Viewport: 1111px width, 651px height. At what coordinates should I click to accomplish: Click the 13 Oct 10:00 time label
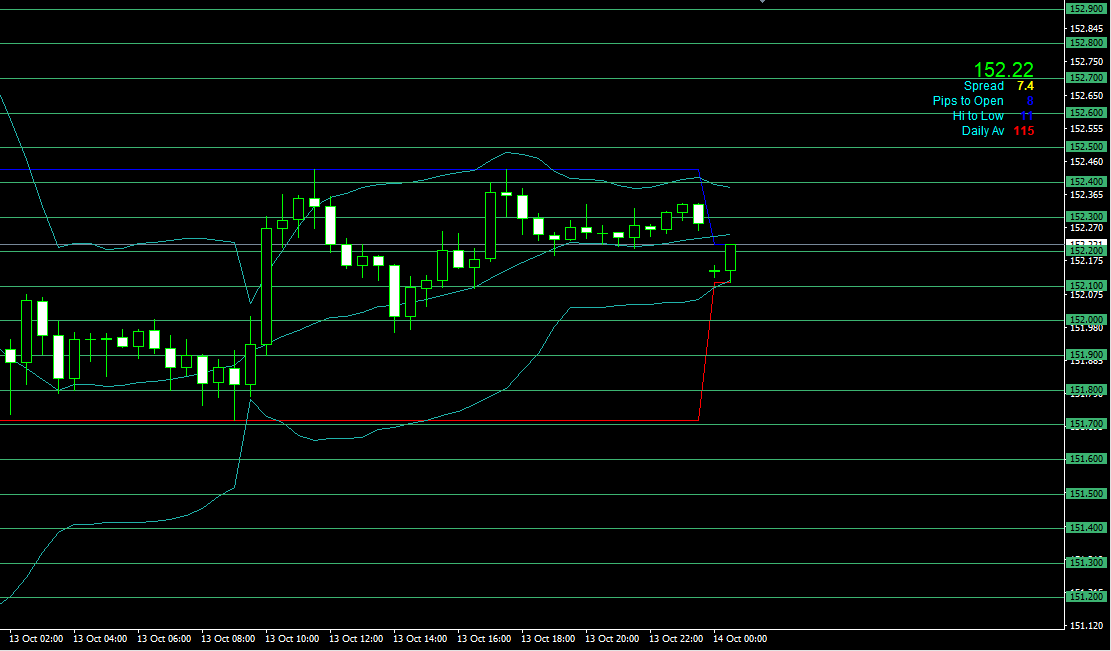292,638
